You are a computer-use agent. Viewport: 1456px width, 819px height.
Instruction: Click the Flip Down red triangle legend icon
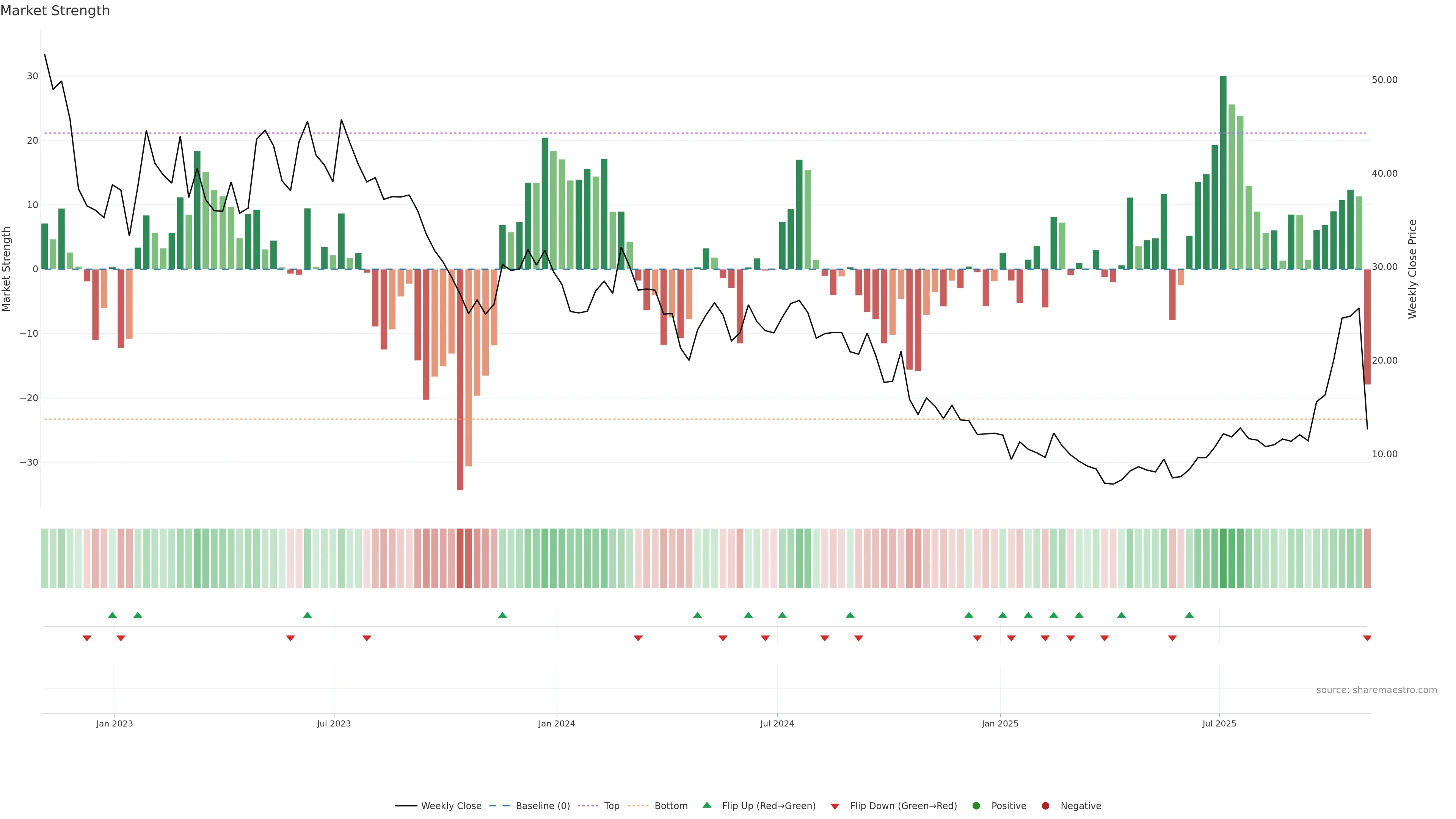pyautogui.click(x=835, y=806)
